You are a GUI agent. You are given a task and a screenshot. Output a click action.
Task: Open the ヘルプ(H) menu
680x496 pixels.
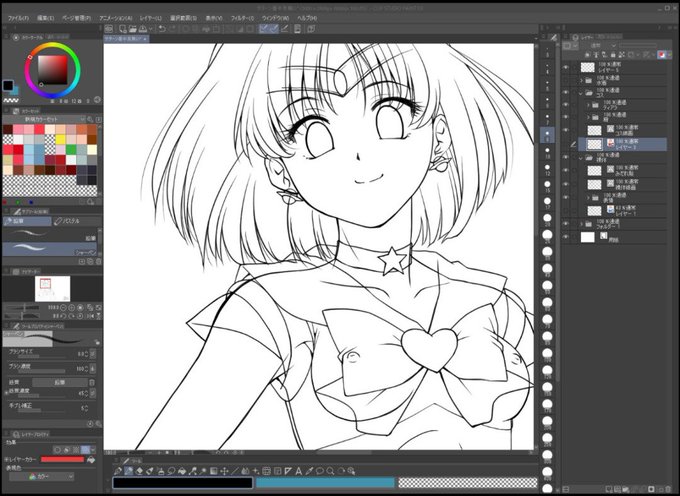pos(307,18)
